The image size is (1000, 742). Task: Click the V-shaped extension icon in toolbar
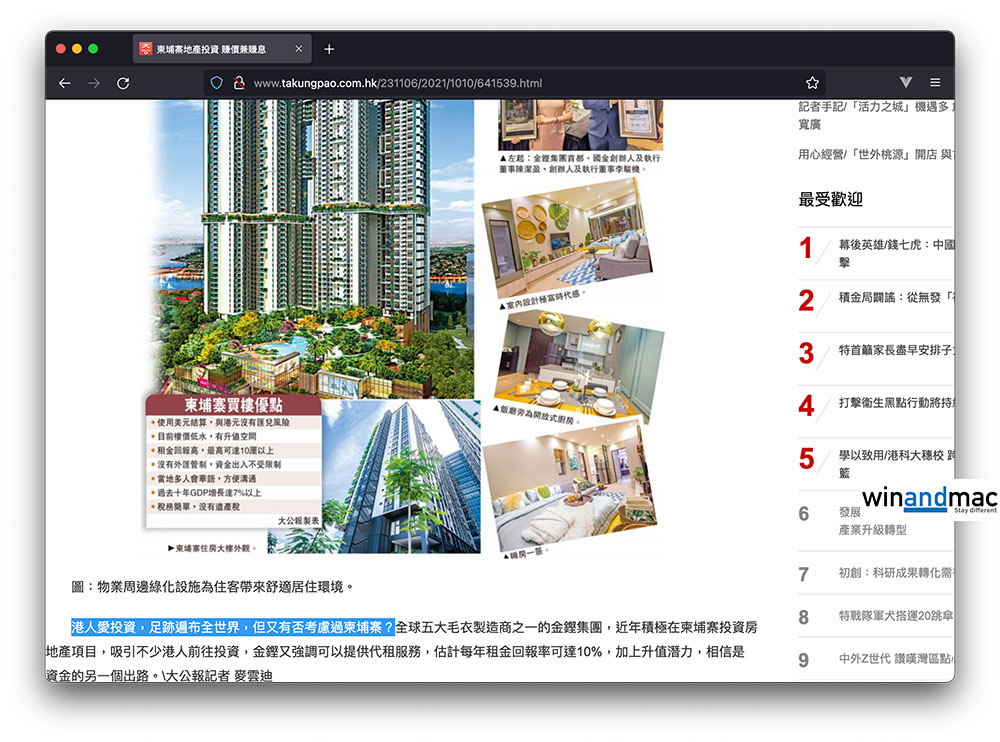[x=905, y=83]
